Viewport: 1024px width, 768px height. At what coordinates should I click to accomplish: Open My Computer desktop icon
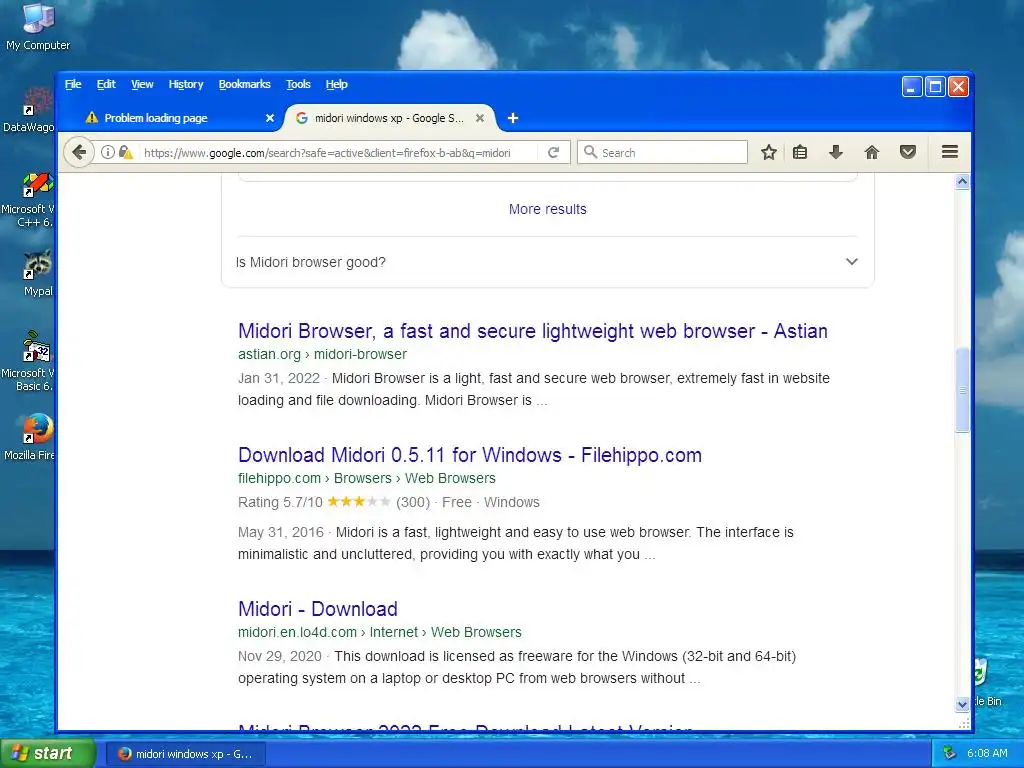[38, 27]
